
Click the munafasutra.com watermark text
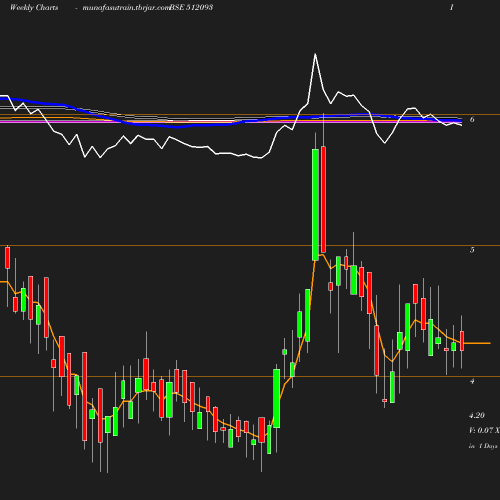pyautogui.click(x=126, y=8)
